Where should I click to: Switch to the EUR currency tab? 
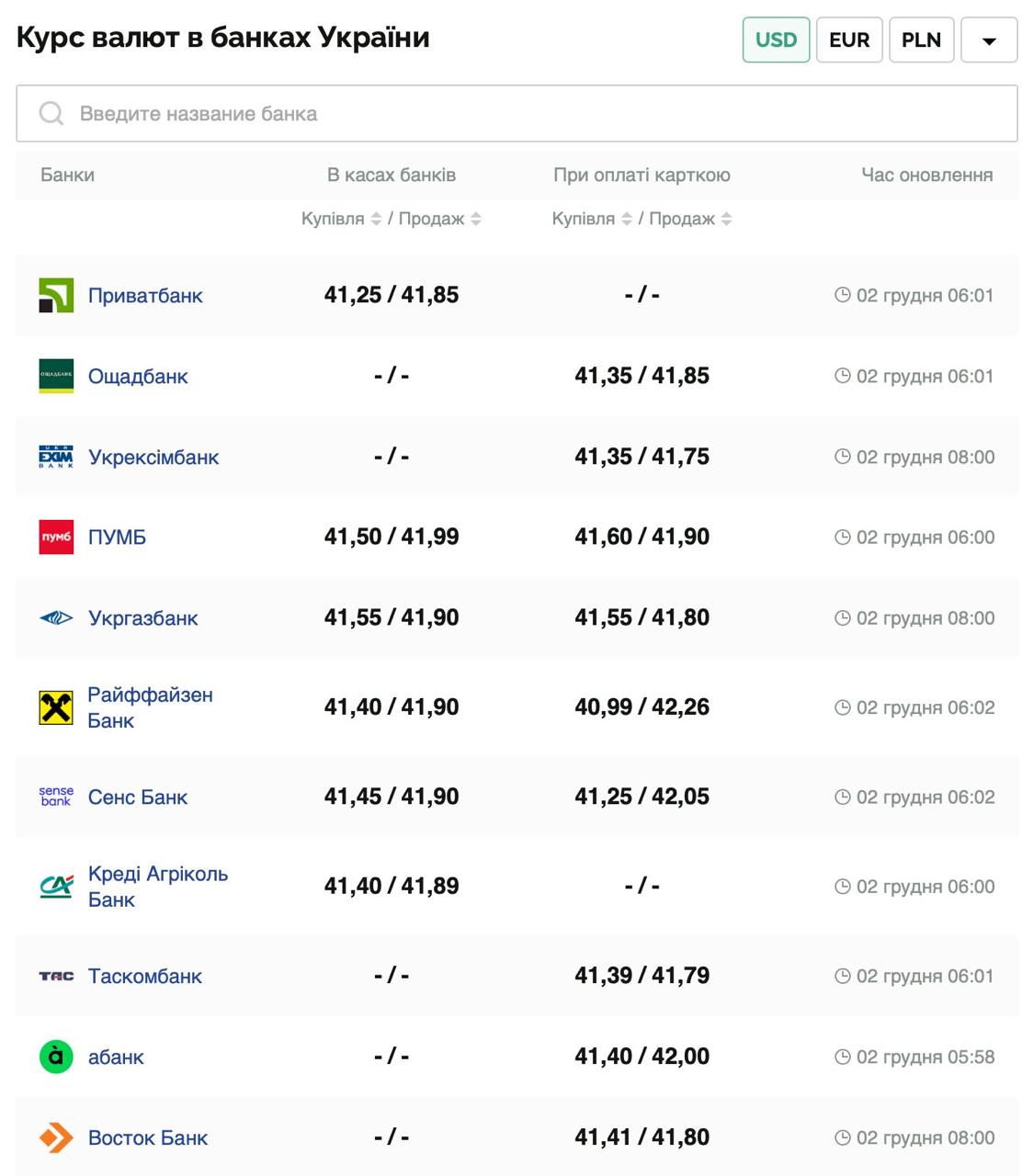click(x=849, y=40)
